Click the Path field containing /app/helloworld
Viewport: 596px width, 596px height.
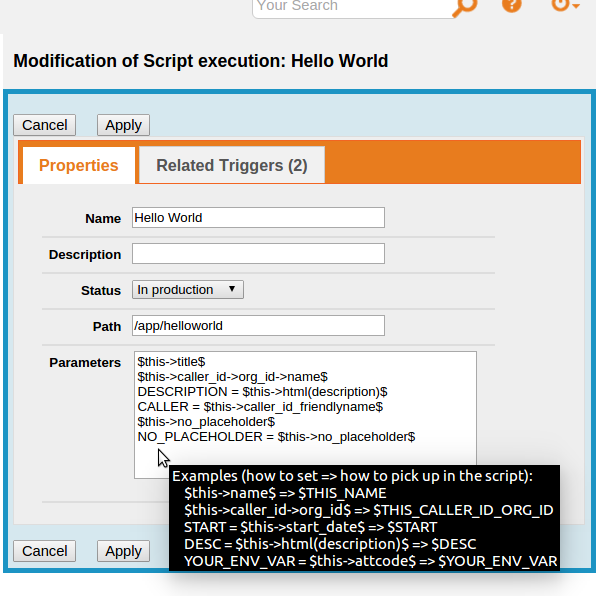click(x=258, y=326)
